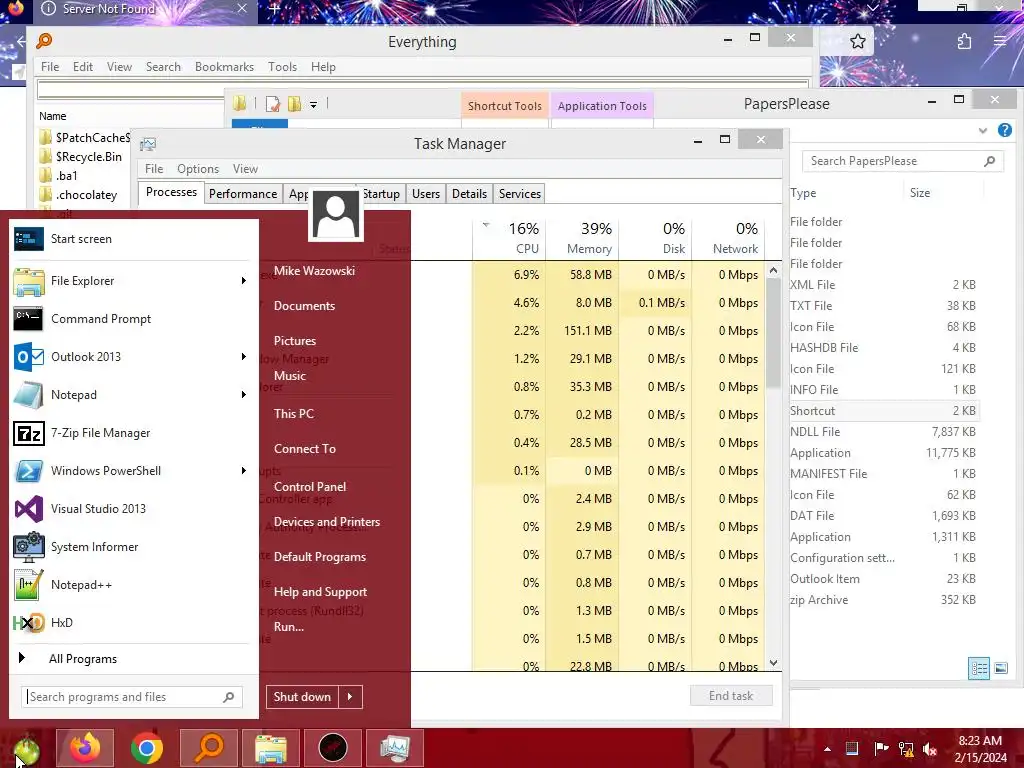This screenshot has height=768, width=1024.
Task: Open Options menu in Task Manager
Action: click(198, 169)
